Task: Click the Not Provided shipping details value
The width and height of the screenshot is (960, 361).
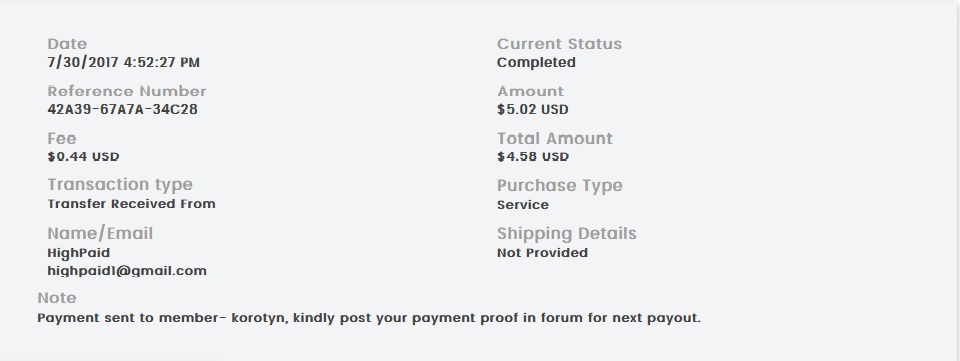Action: [x=542, y=253]
